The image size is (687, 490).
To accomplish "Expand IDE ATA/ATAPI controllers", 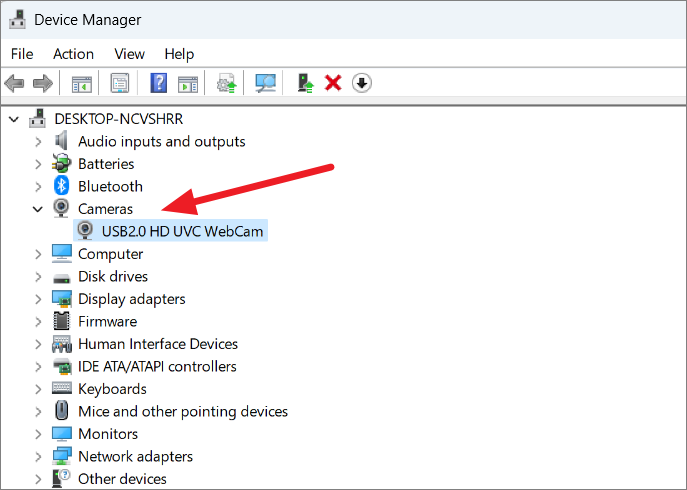I will (39, 366).
